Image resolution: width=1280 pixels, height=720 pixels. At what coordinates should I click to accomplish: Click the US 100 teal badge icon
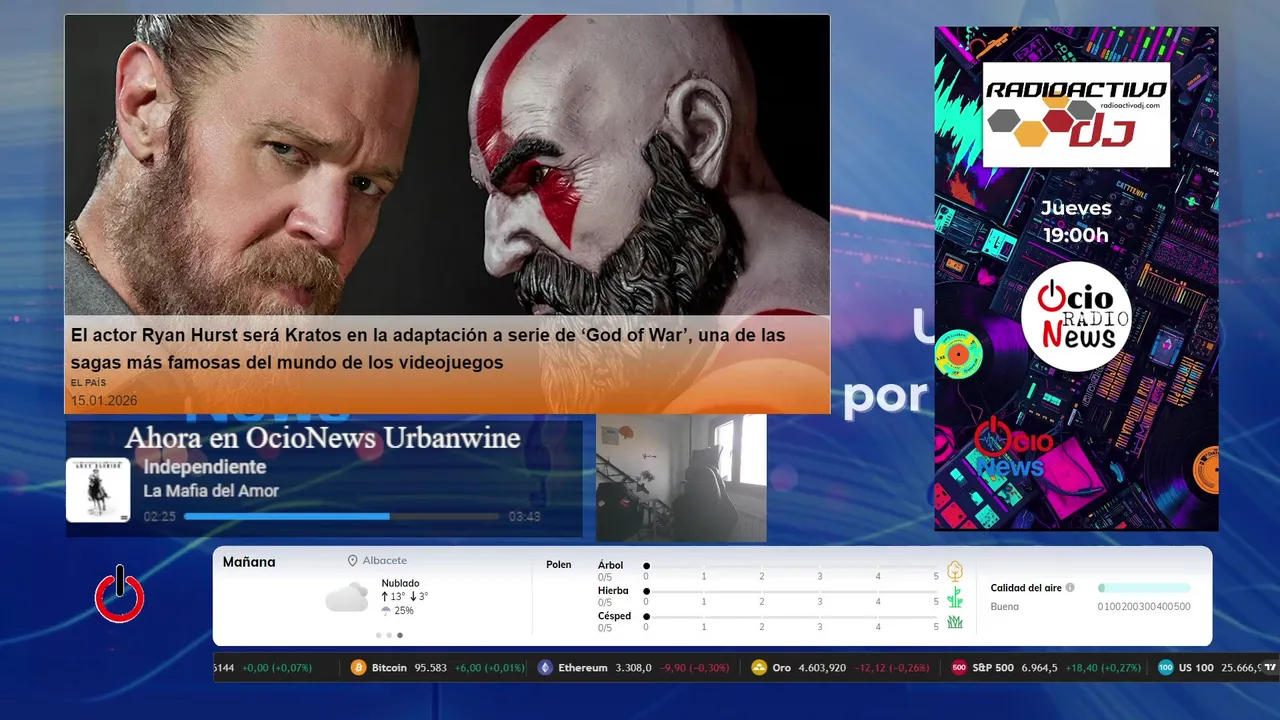click(1165, 667)
